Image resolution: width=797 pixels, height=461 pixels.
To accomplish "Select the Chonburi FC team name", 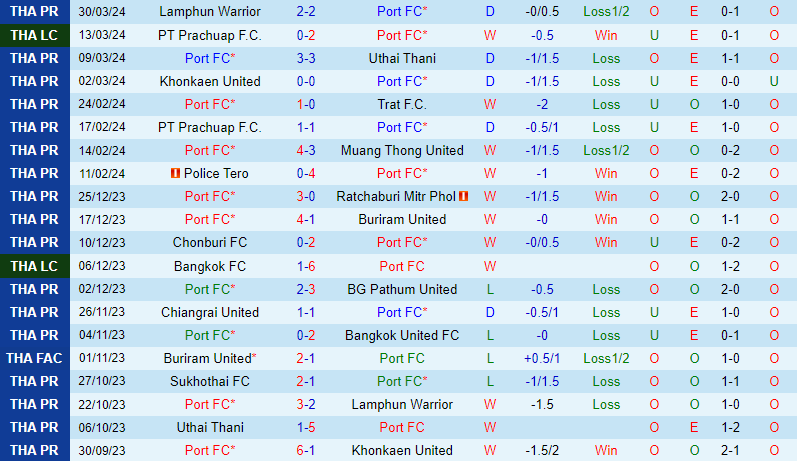I will click(210, 243).
